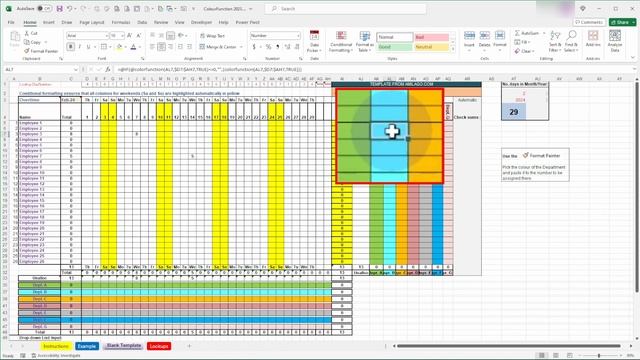Toggle Italic formatting

(x=80, y=47)
